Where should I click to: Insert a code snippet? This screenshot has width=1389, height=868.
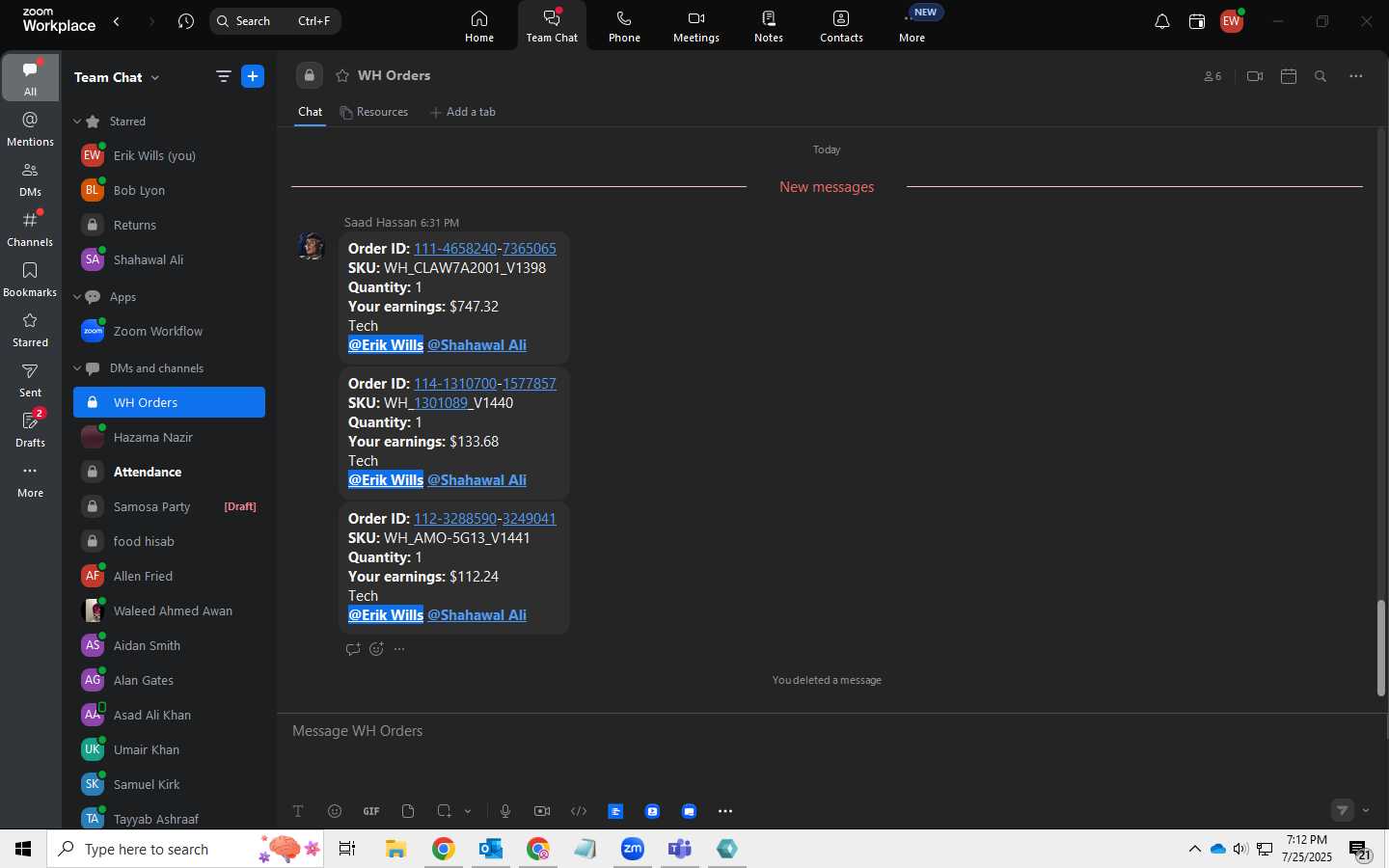click(579, 811)
